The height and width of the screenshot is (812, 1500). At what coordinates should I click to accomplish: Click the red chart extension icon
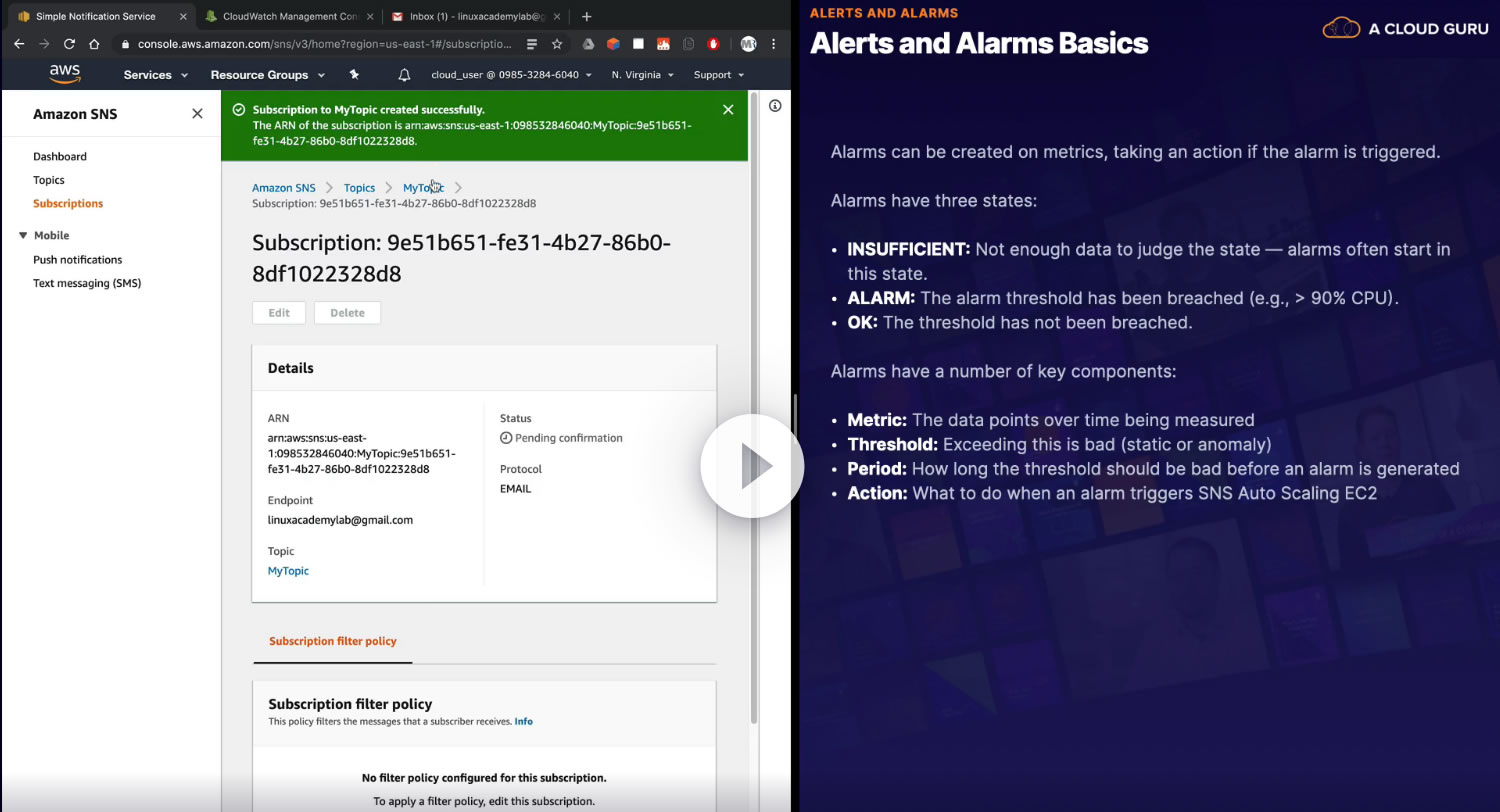[663, 44]
